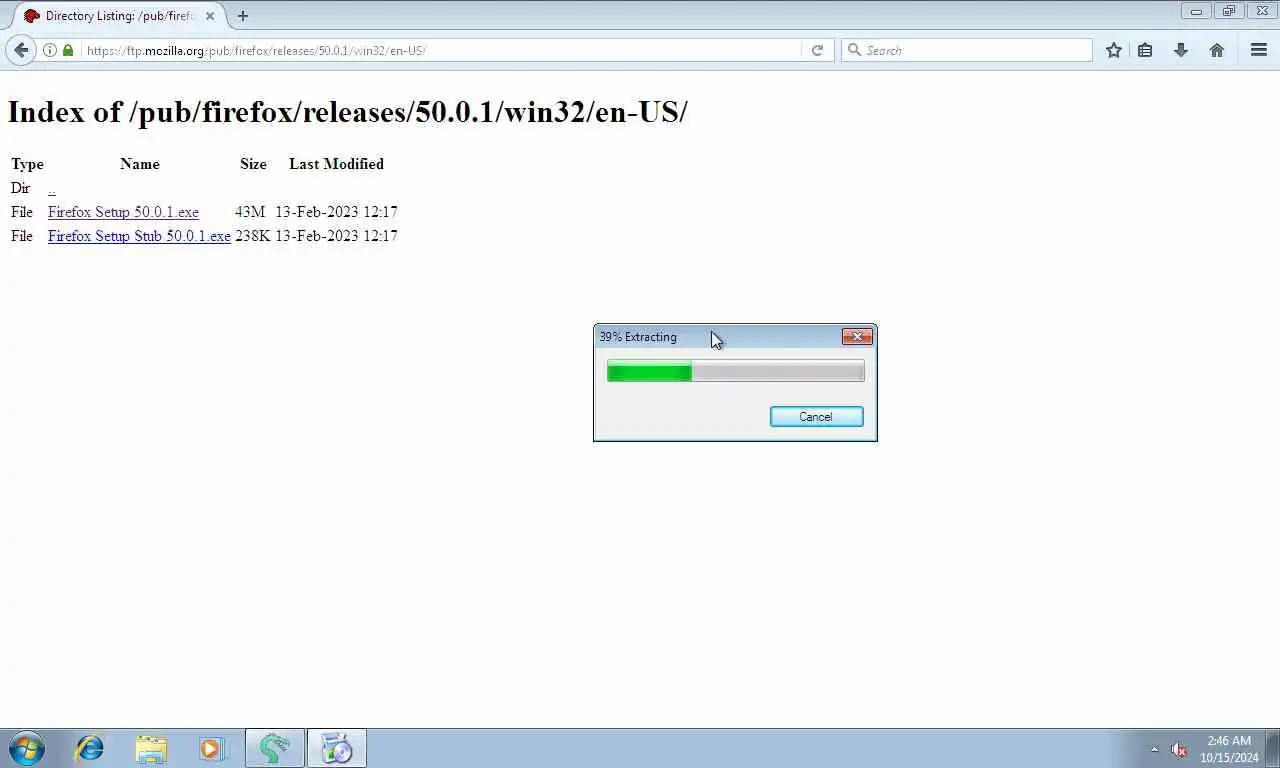Image resolution: width=1280 pixels, height=768 pixels.
Task: Open Windows Explorer folder in taskbar
Action: pyautogui.click(x=151, y=748)
